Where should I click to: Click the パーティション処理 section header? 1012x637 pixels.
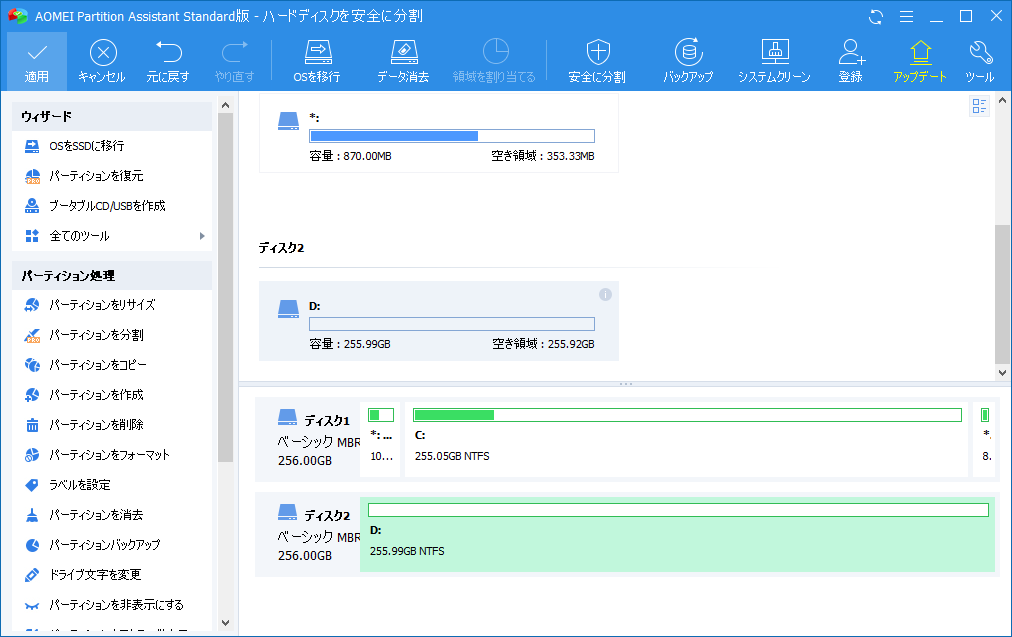click(112, 276)
